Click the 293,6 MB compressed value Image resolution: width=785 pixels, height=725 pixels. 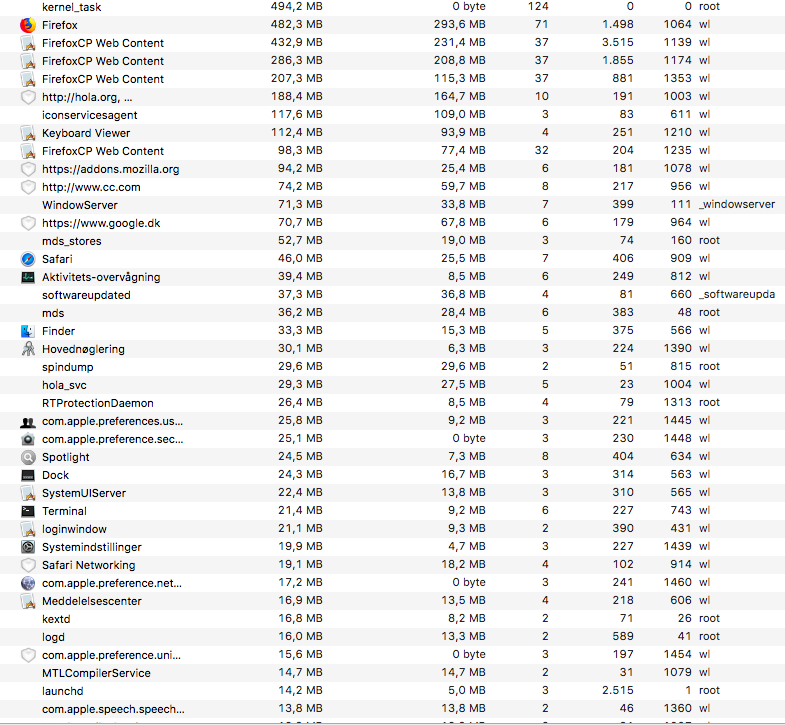(x=460, y=25)
